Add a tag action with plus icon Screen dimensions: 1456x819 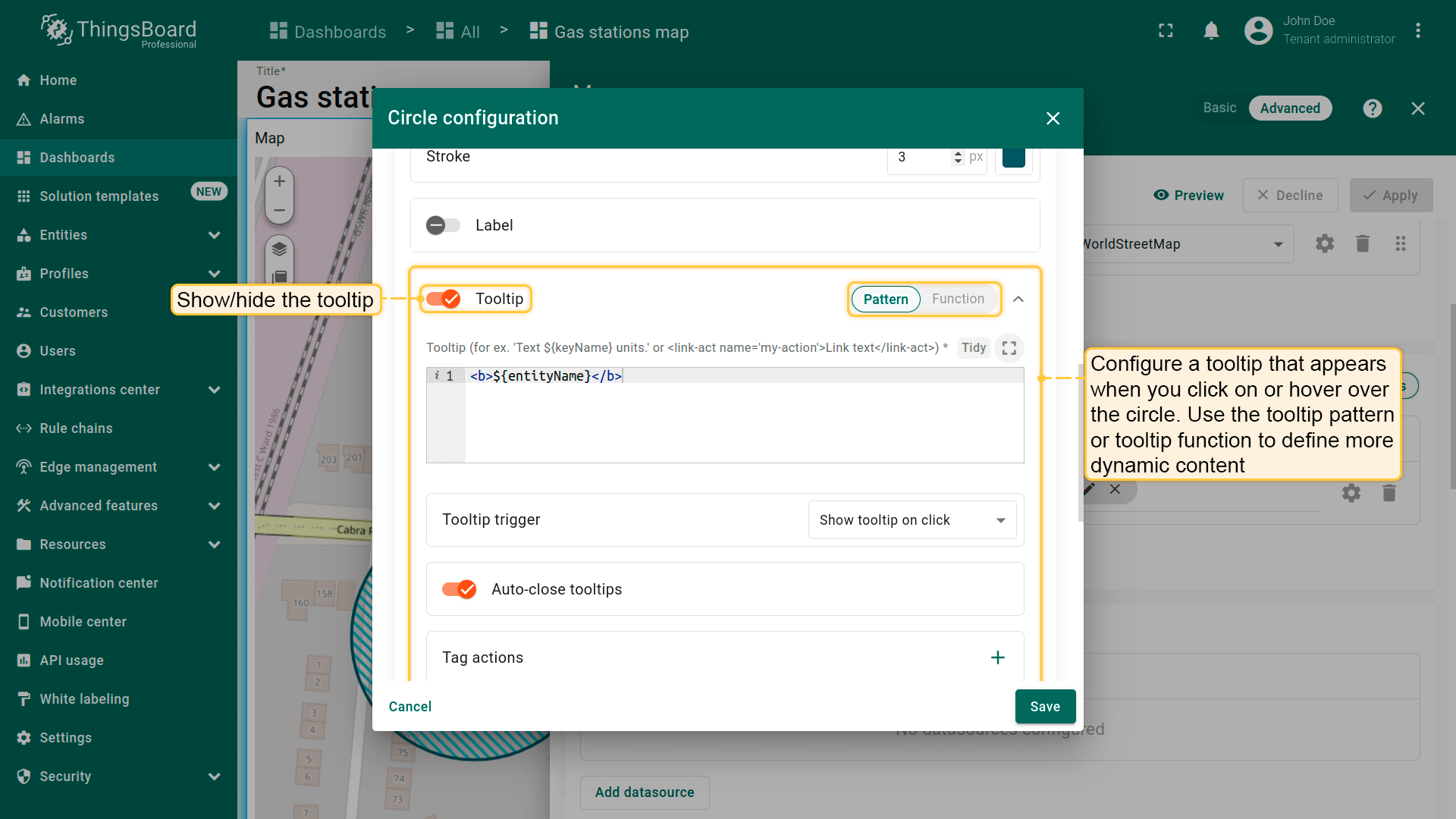tap(997, 657)
